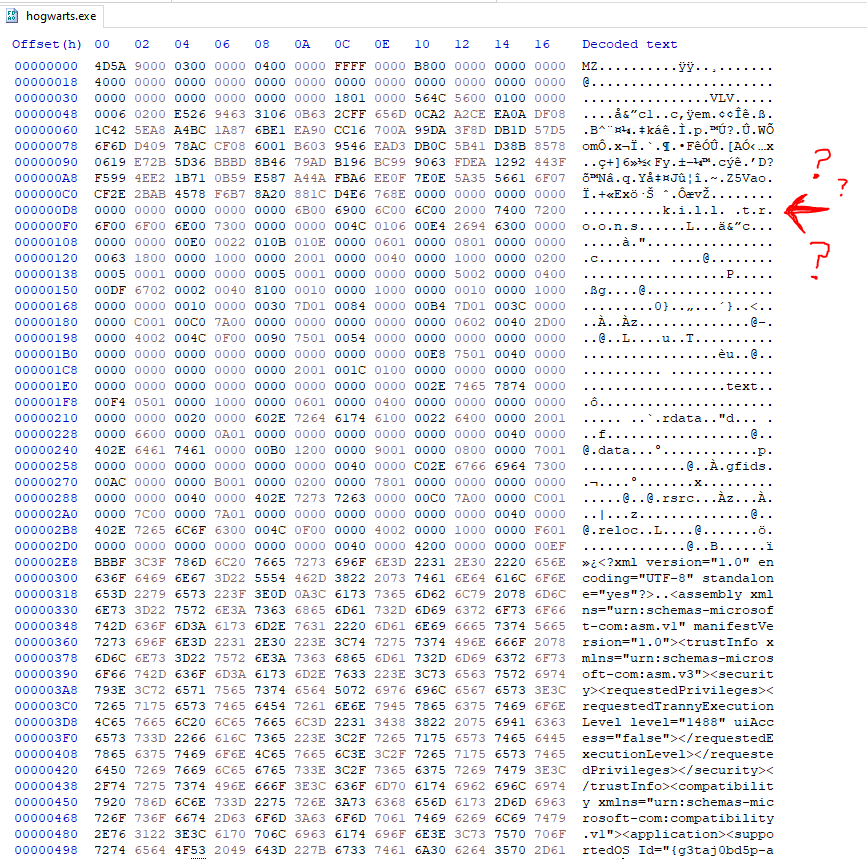The height and width of the screenshot is (859, 867).
Task: Place cursor on hex bytes 4F53
Action: point(190,851)
